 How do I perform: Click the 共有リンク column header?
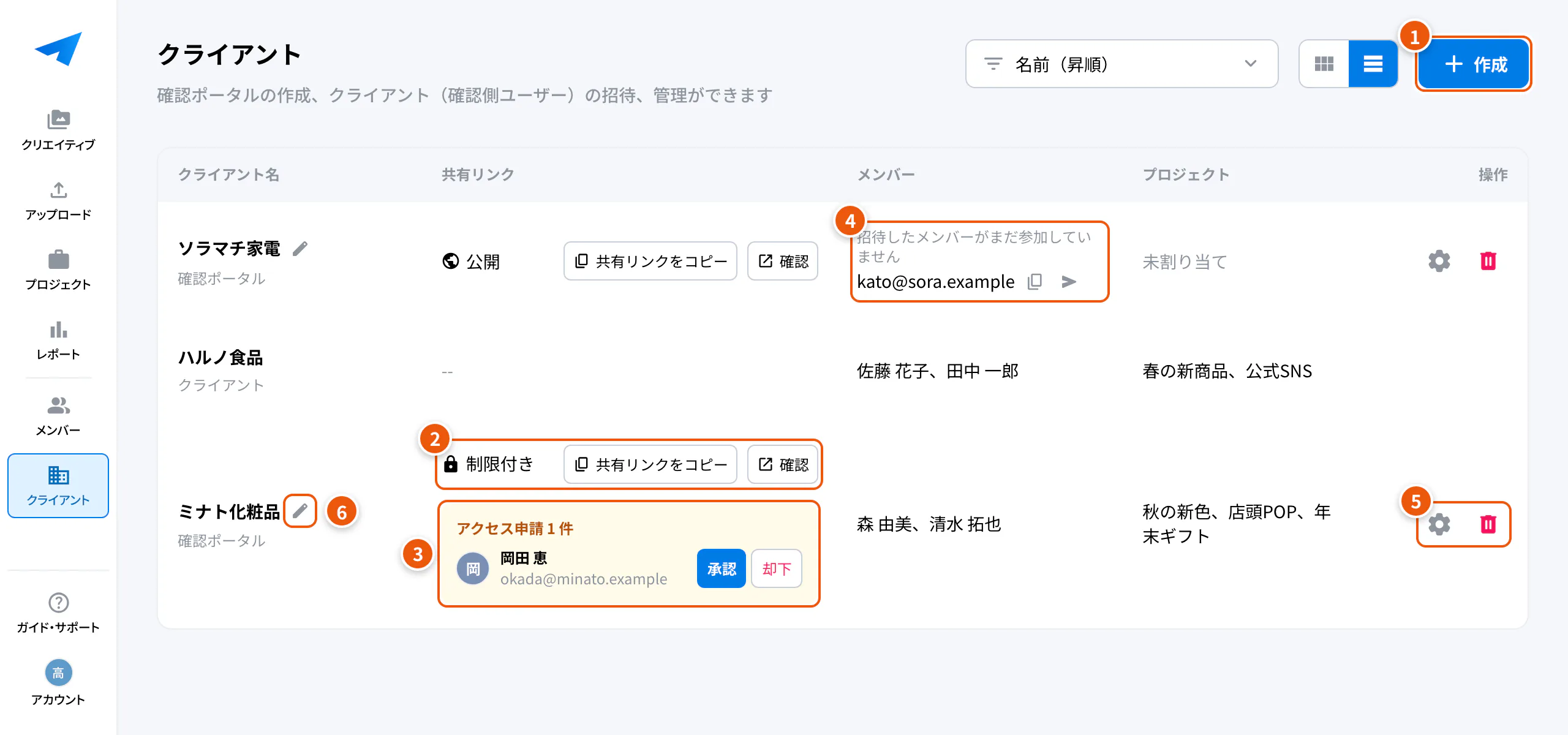[x=478, y=175]
